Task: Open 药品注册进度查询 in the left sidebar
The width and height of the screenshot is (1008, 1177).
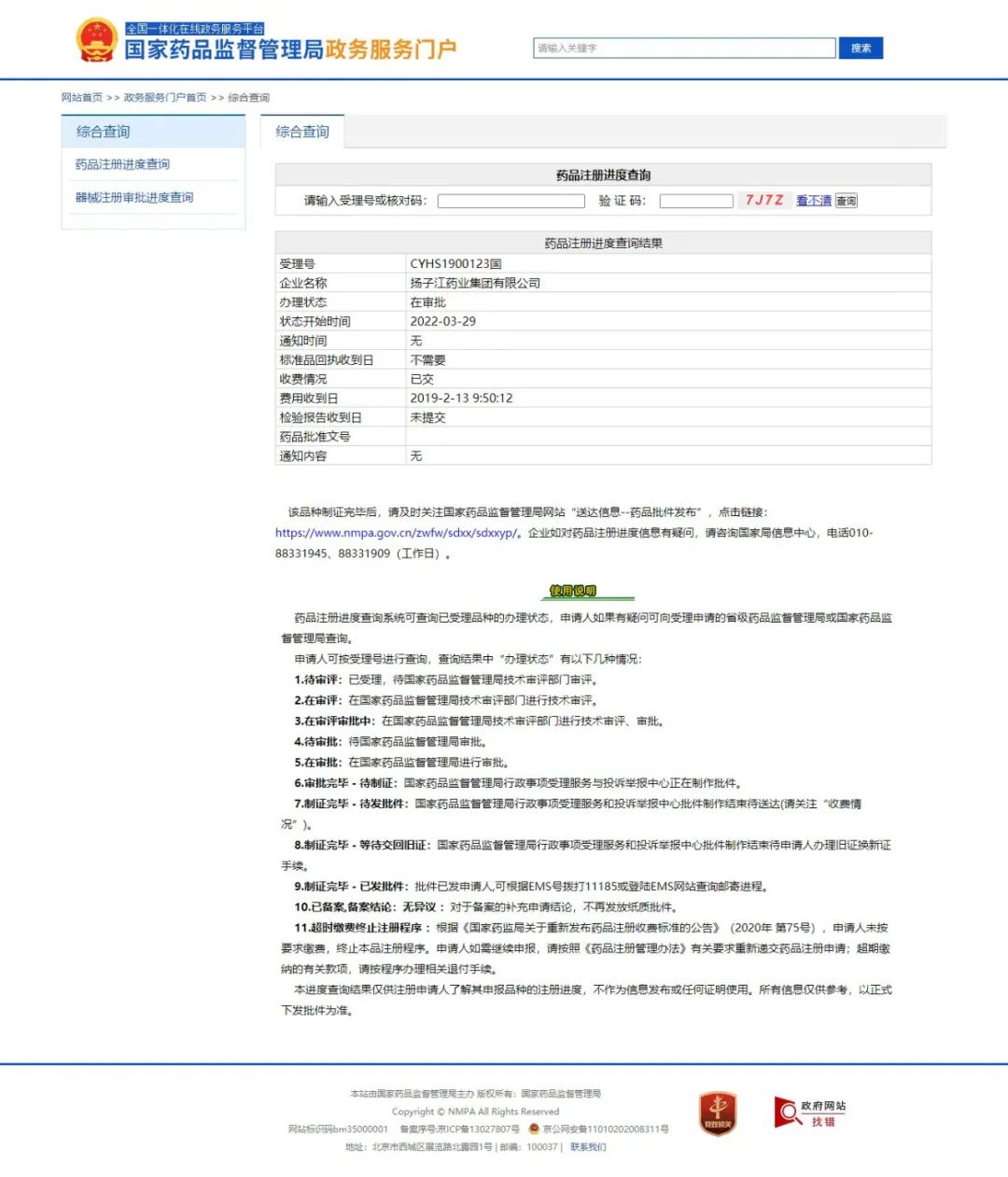Action: tap(122, 164)
